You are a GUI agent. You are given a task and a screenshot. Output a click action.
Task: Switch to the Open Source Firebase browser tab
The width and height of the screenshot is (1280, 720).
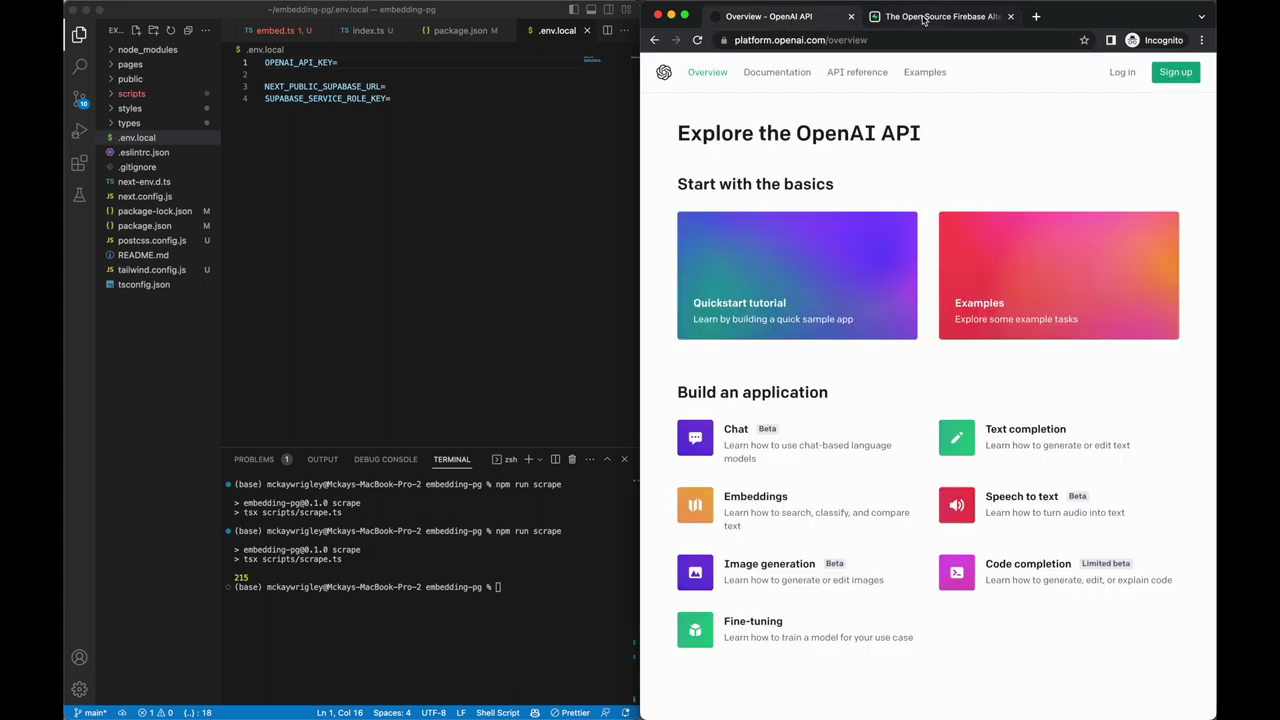pos(940,16)
